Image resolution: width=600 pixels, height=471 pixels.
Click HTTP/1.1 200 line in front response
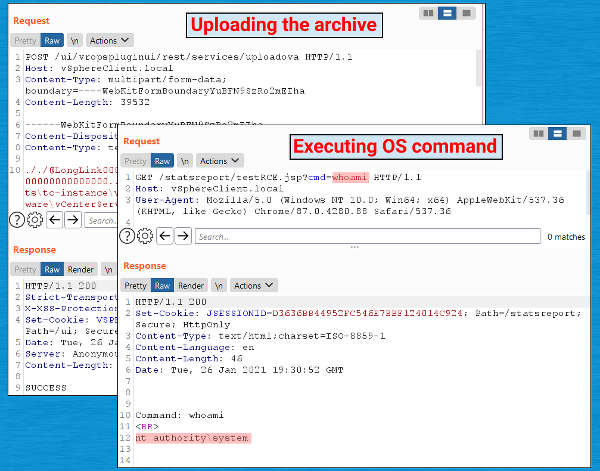coord(171,302)
